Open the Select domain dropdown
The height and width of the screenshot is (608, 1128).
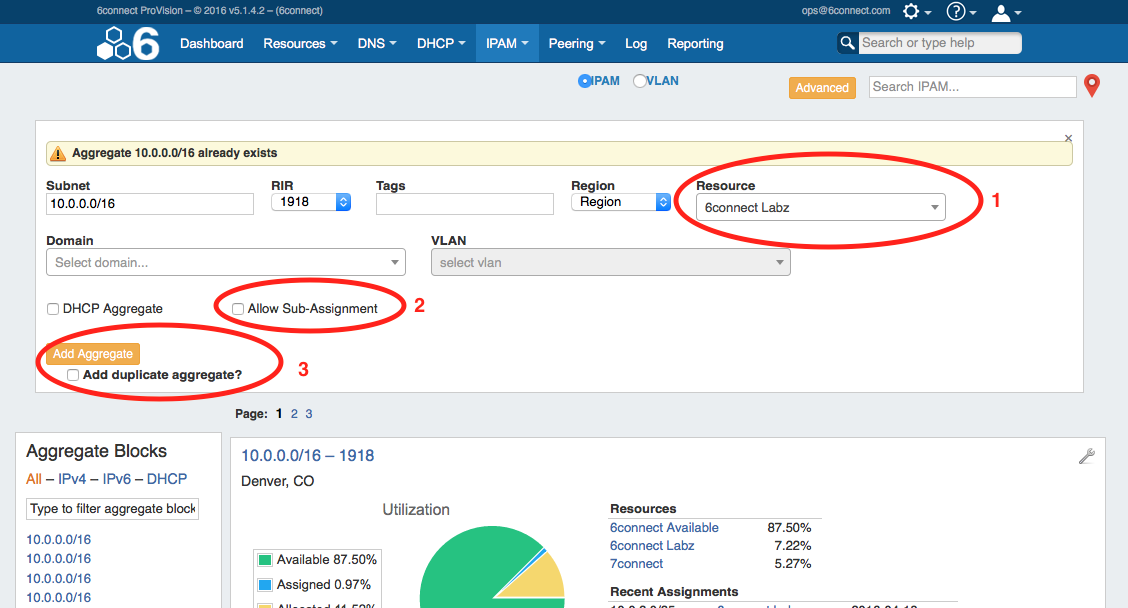(x=225, y=263)
